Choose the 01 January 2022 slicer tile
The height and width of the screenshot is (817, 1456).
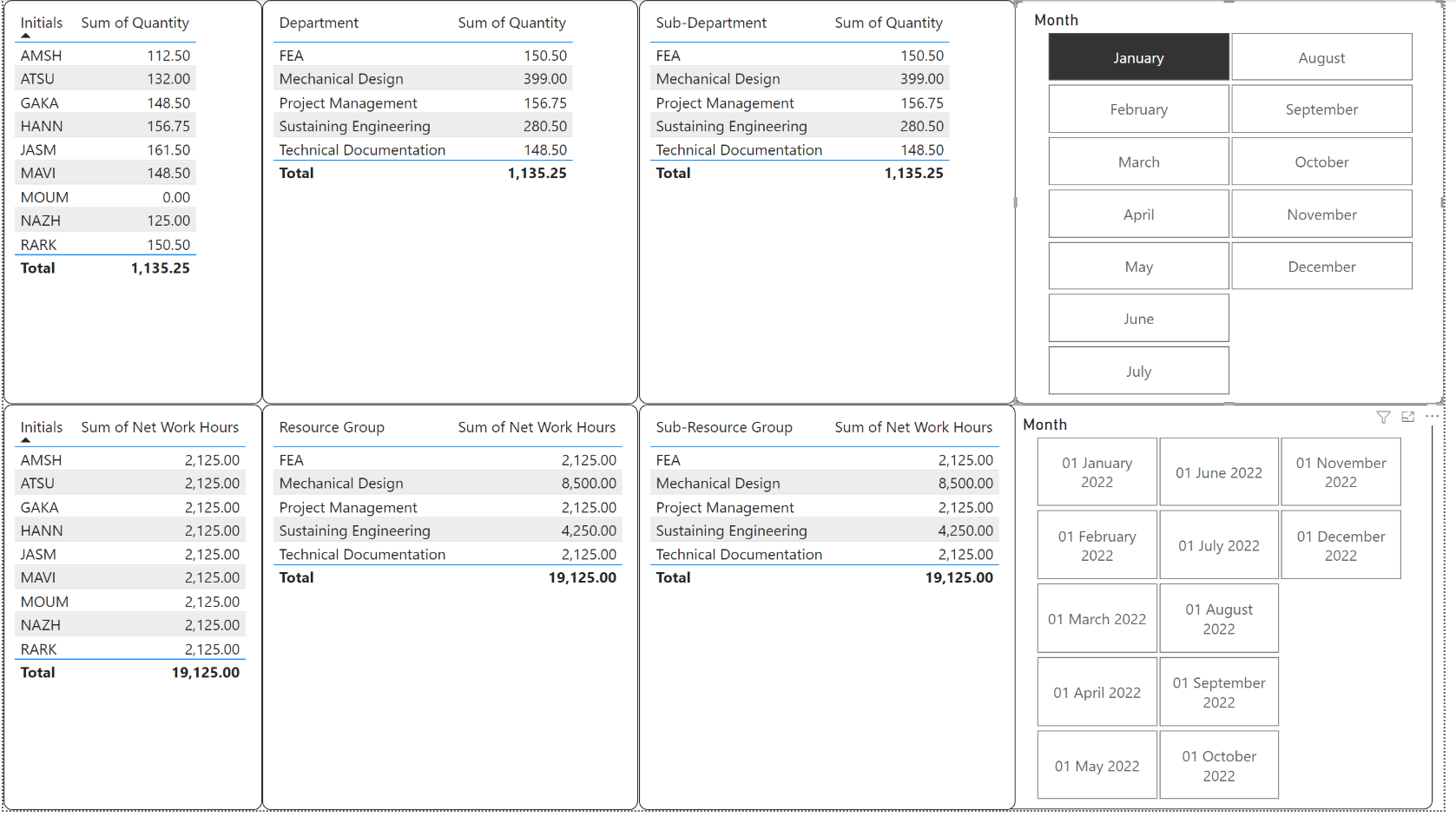click(1097, 472)
